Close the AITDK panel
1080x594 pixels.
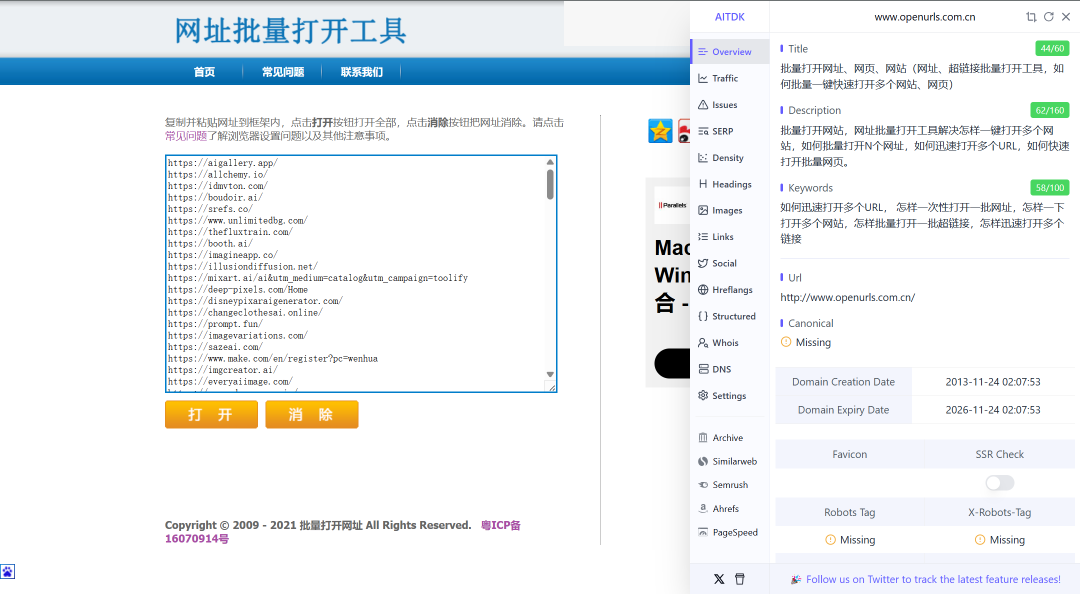[x=1066, y=17]
